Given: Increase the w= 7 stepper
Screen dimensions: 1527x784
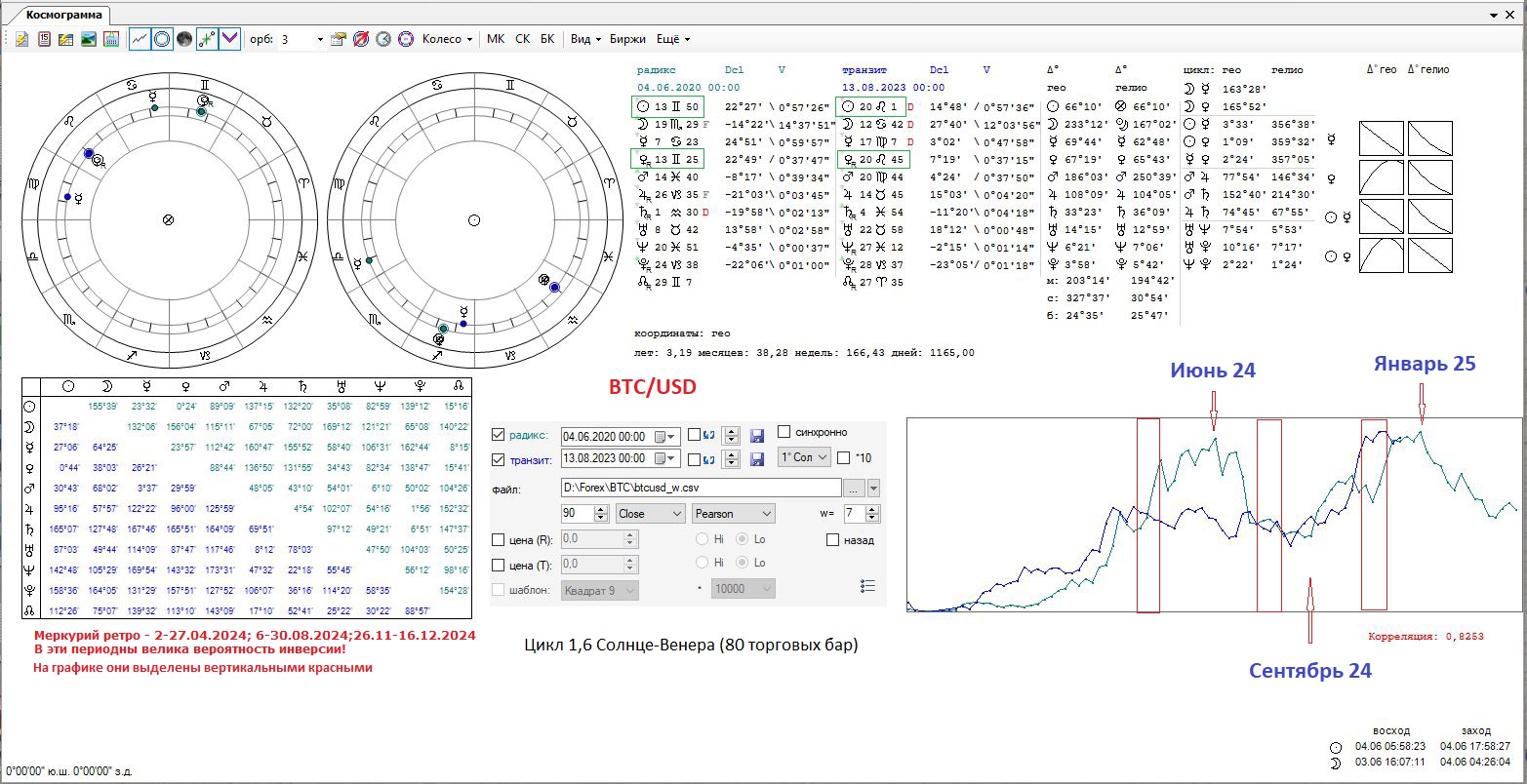Looking at the screenshot, I should [x=872, y=510].
